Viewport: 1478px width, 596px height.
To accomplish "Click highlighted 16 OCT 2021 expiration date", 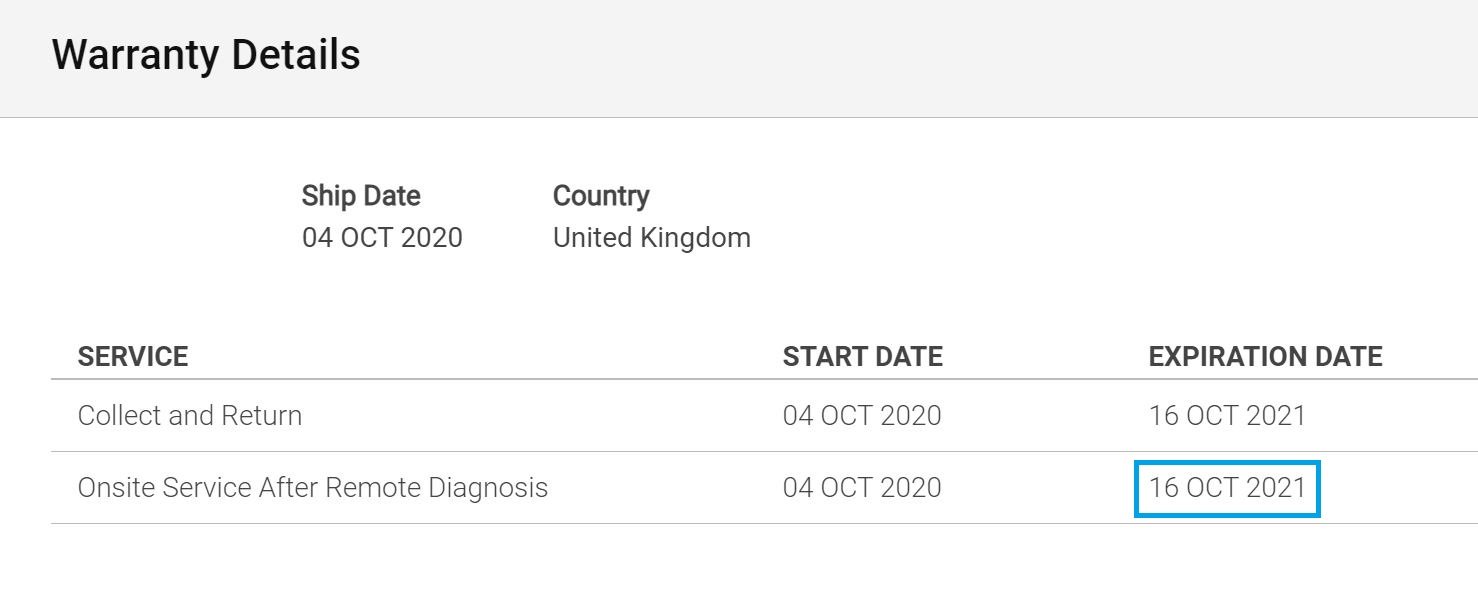I will [1227, 488].
